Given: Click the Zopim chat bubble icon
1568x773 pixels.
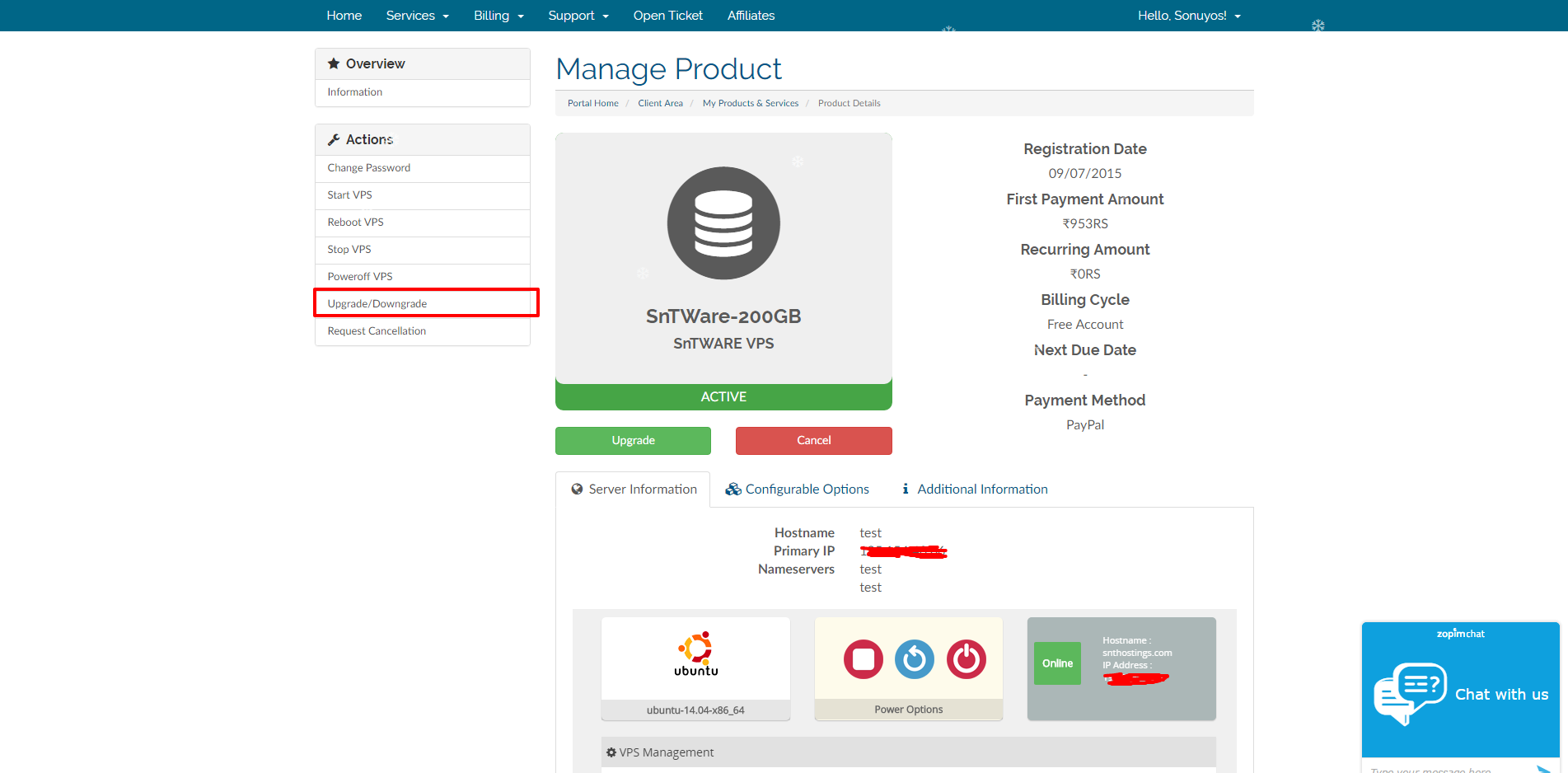Looking at the screenshot, I should (x=1411, y=694).
